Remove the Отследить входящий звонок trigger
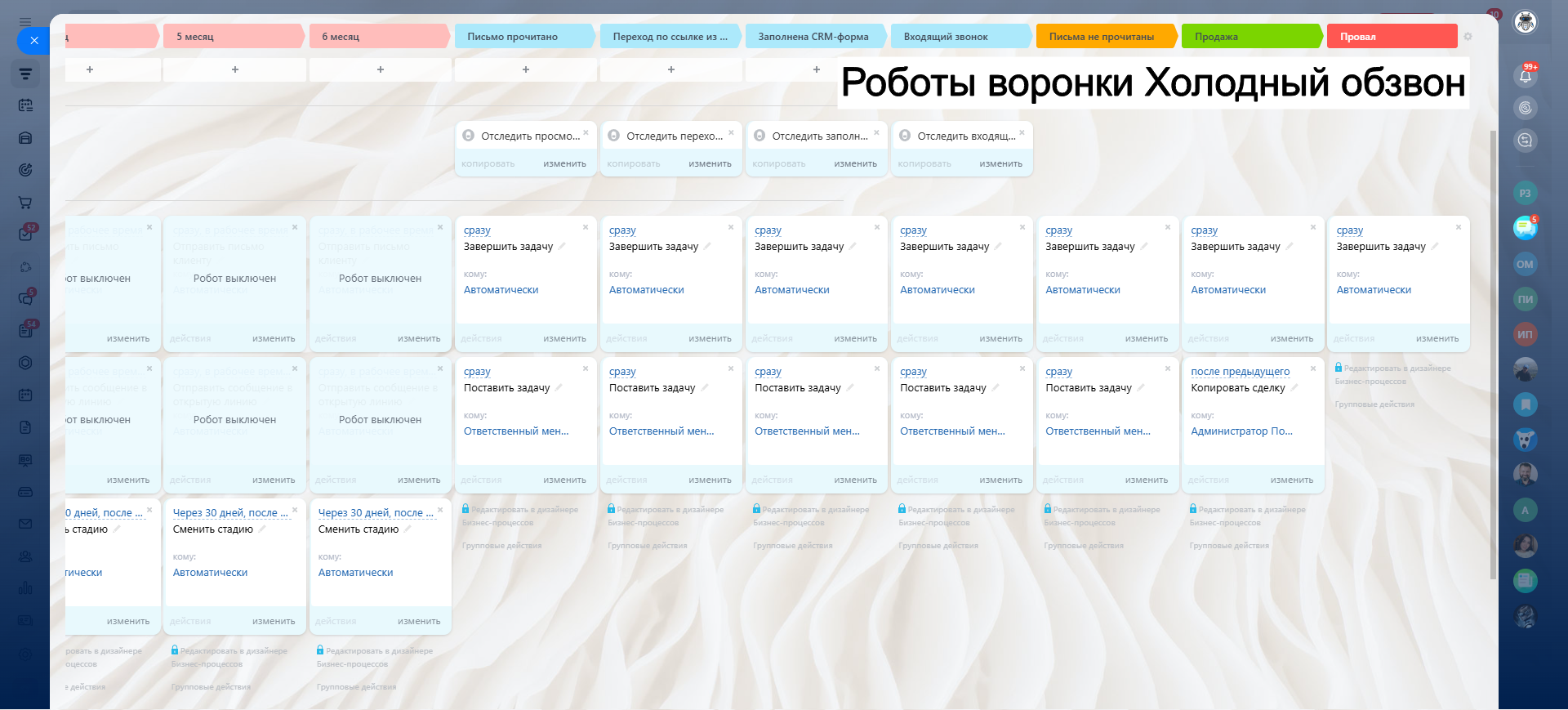1568x710 pixels. 1022,132
